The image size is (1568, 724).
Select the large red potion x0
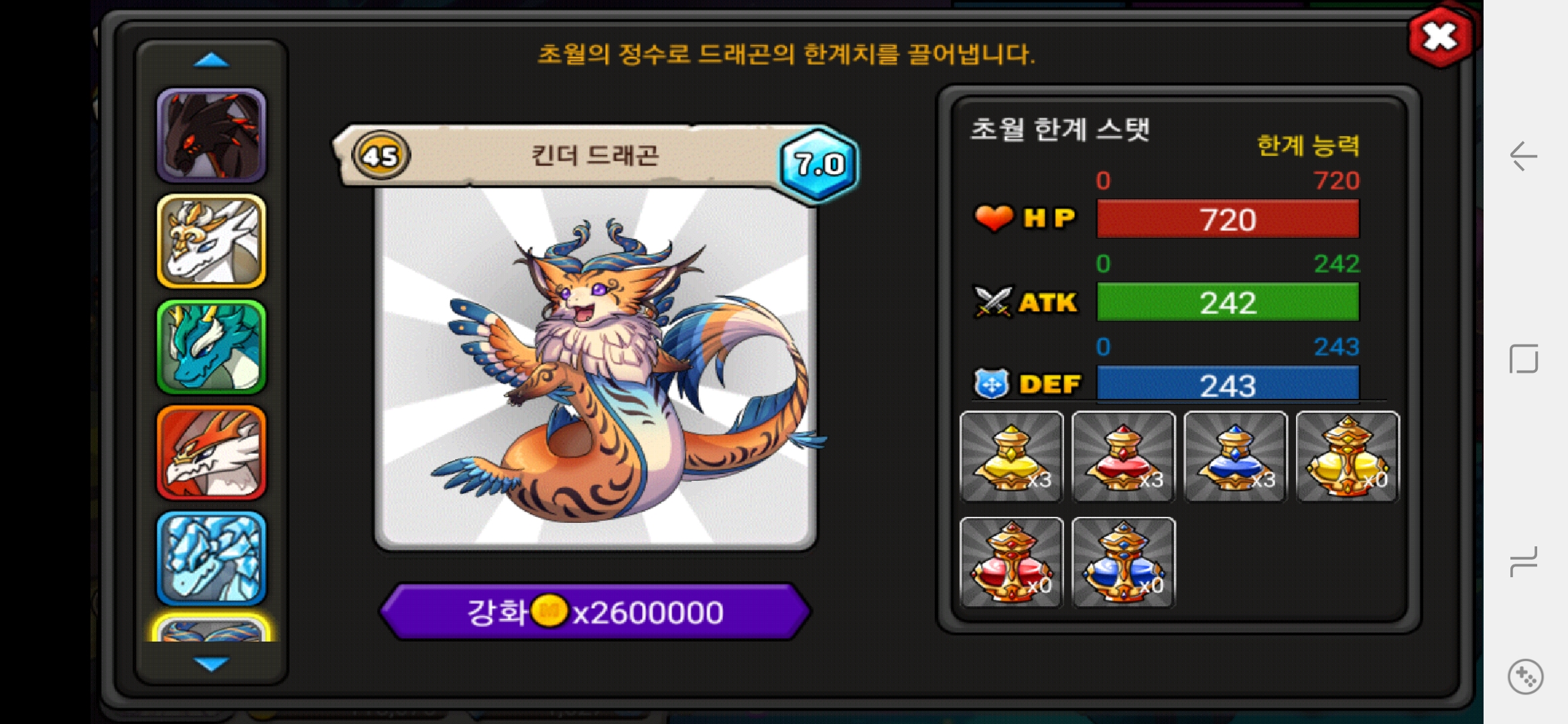point(1012,562)
